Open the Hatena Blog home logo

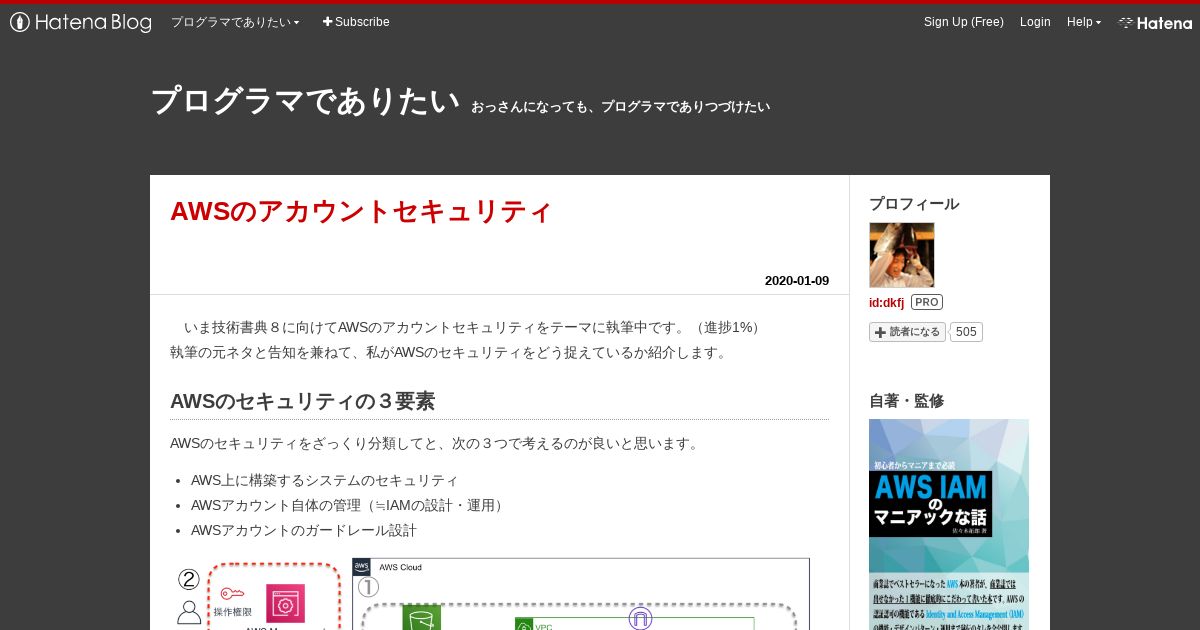pos(81,22)
